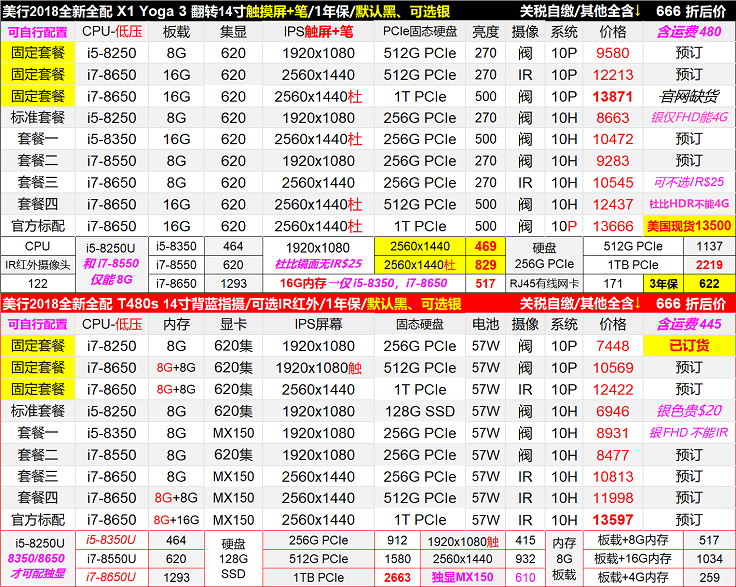Select the red i5-8350U cell

pyautogui.click(x=111, y=540)
